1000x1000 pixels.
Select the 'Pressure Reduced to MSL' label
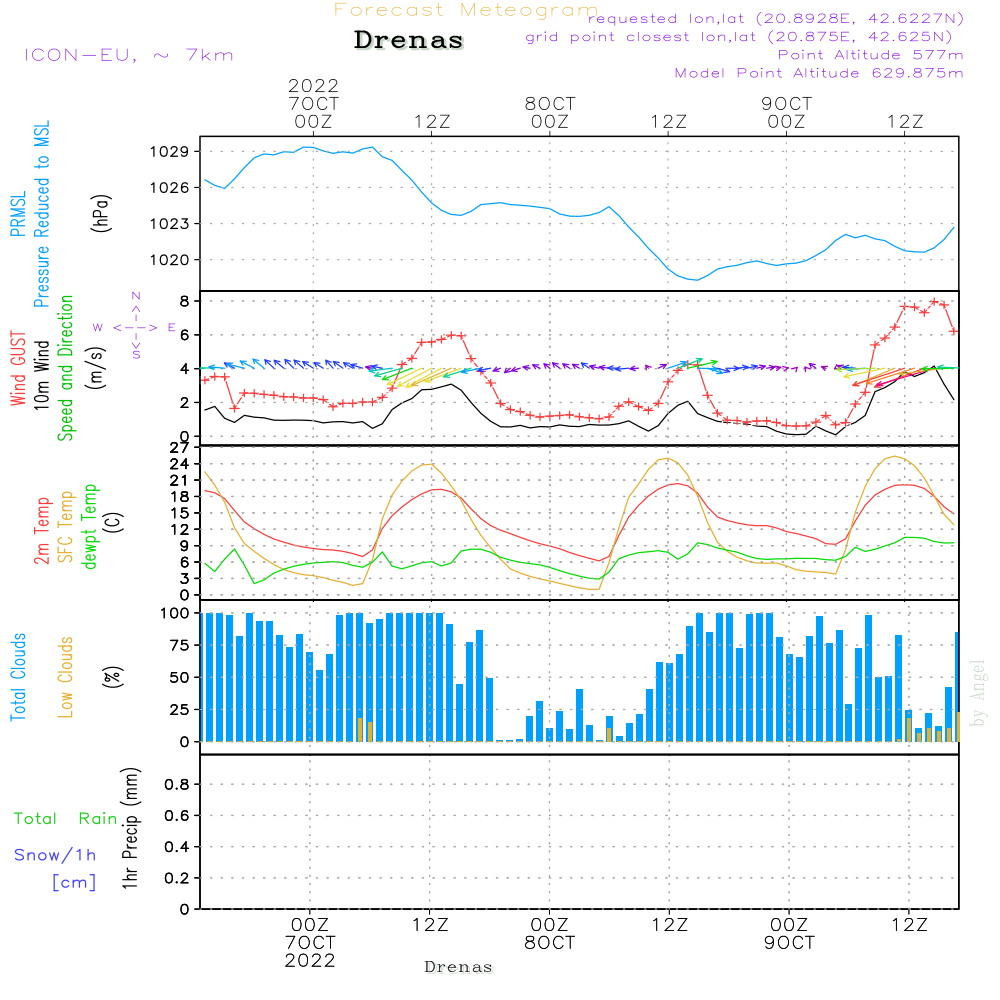41,214
